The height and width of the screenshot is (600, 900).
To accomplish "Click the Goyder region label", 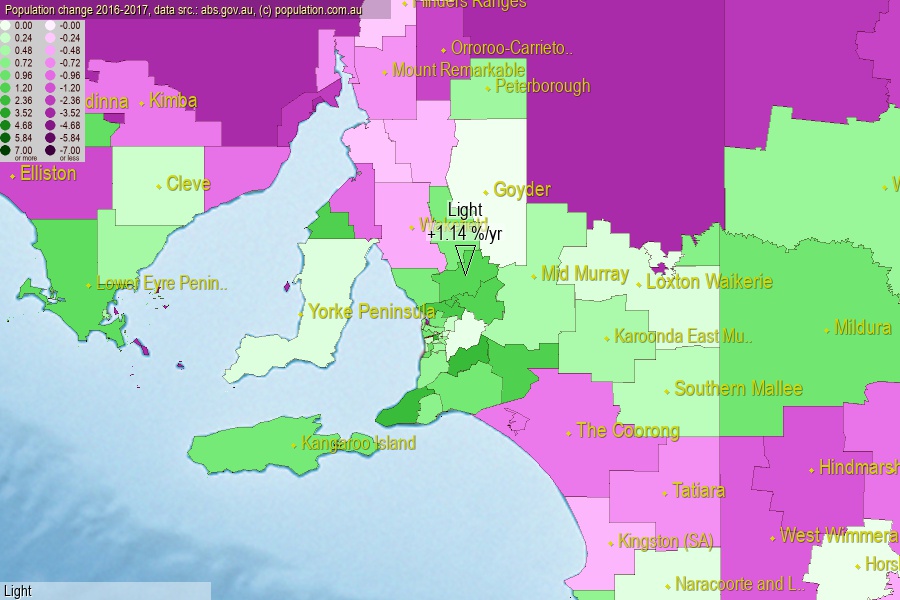I will click(522, 189).
